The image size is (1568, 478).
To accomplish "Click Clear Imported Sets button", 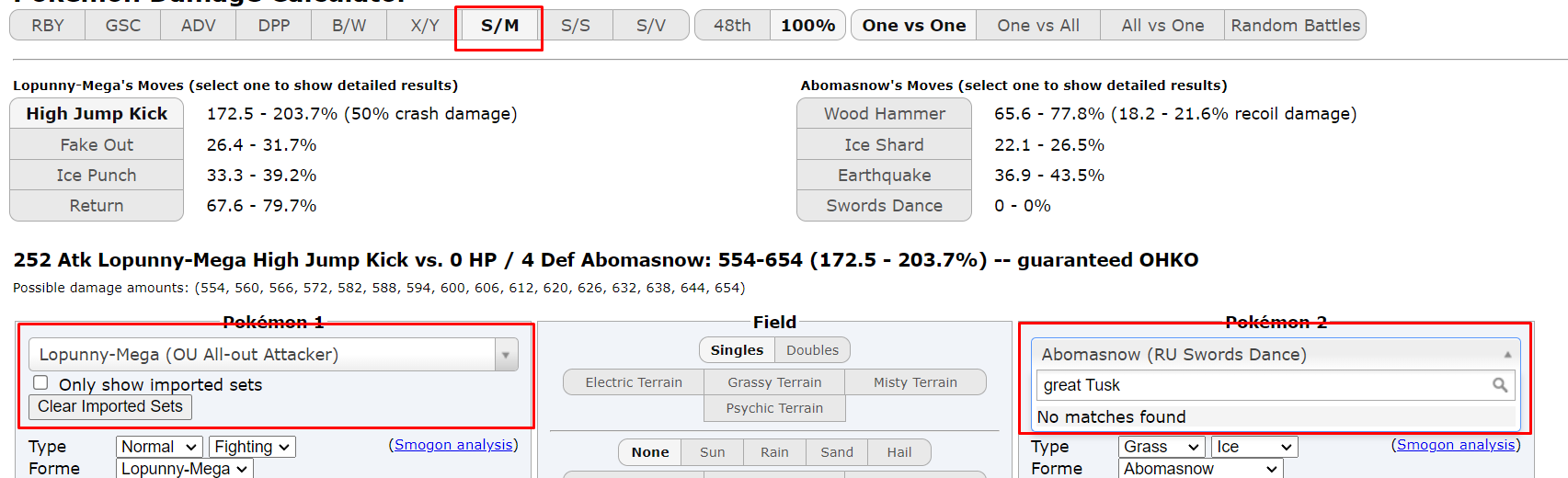I will (x=110, y=406).
